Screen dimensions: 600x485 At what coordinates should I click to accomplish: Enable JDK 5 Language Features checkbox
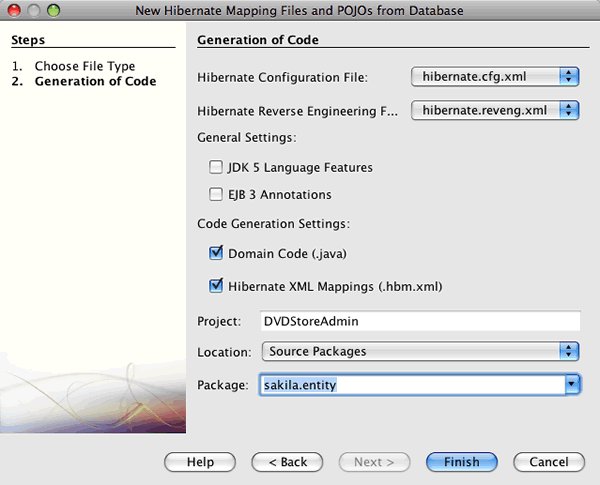tap(216, 167)
